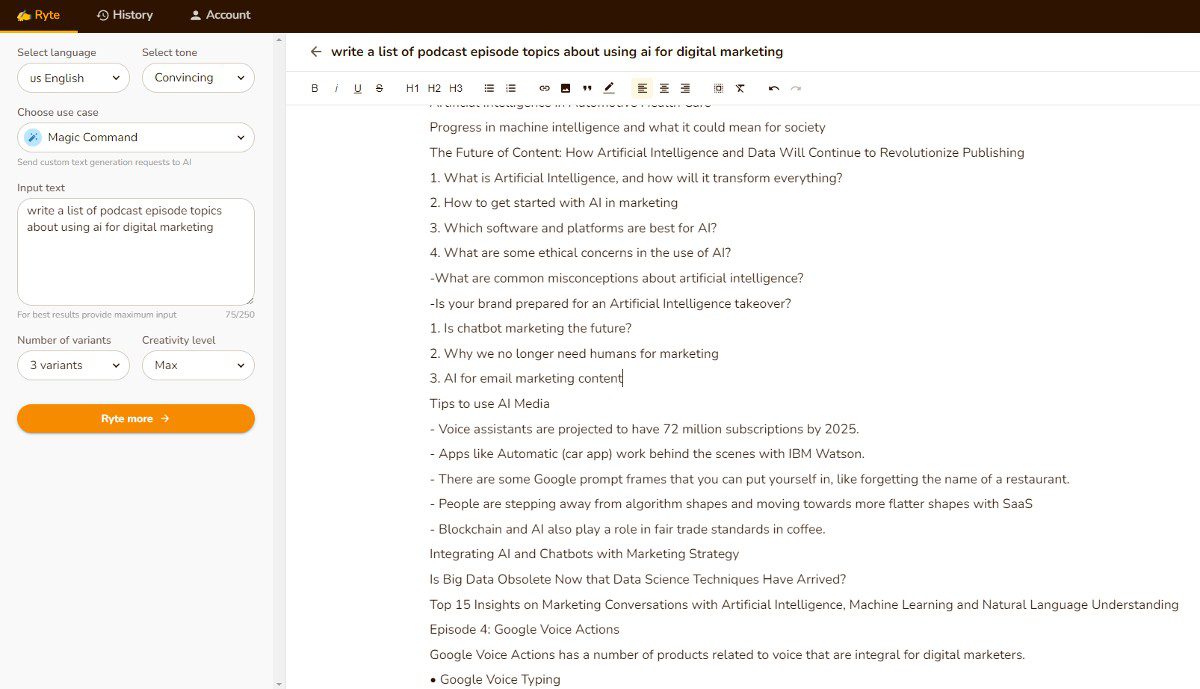Clear text formatting
This screenshot has height=689, width=1200.
(x=740, y=88)
